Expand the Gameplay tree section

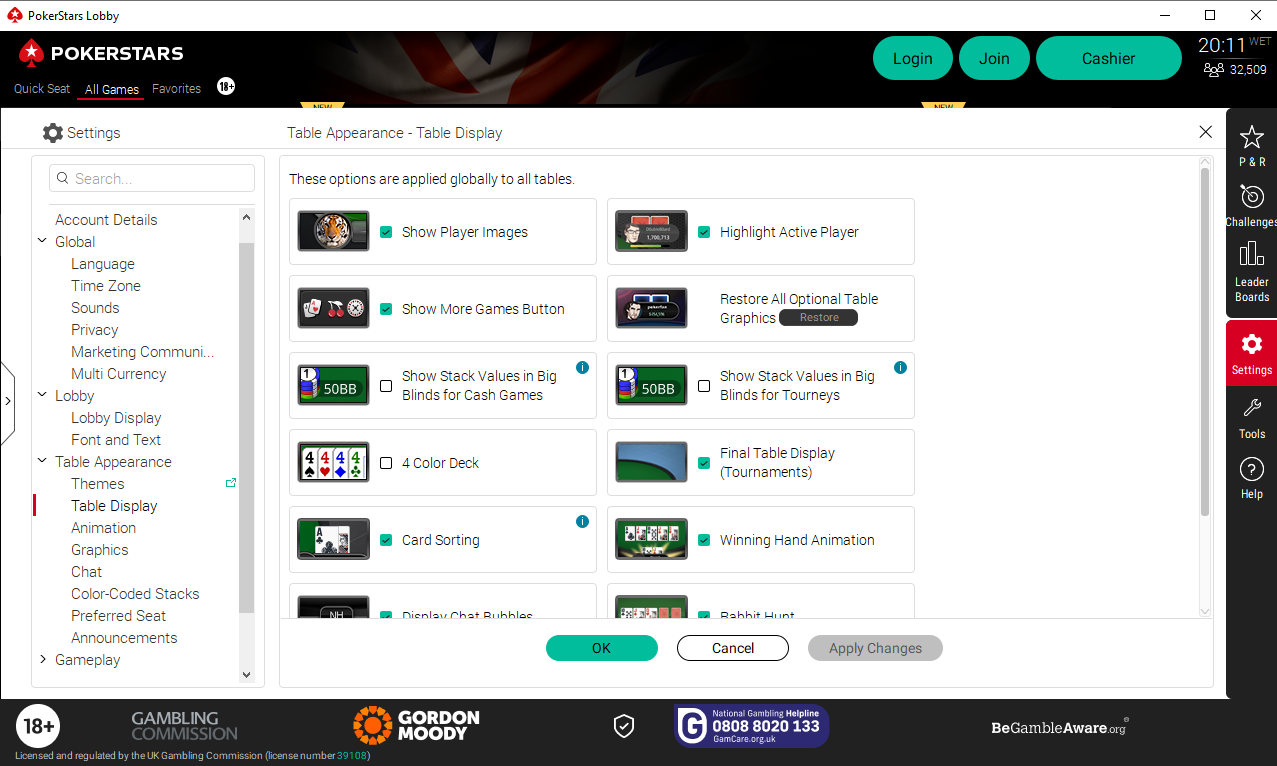[43, 659]
